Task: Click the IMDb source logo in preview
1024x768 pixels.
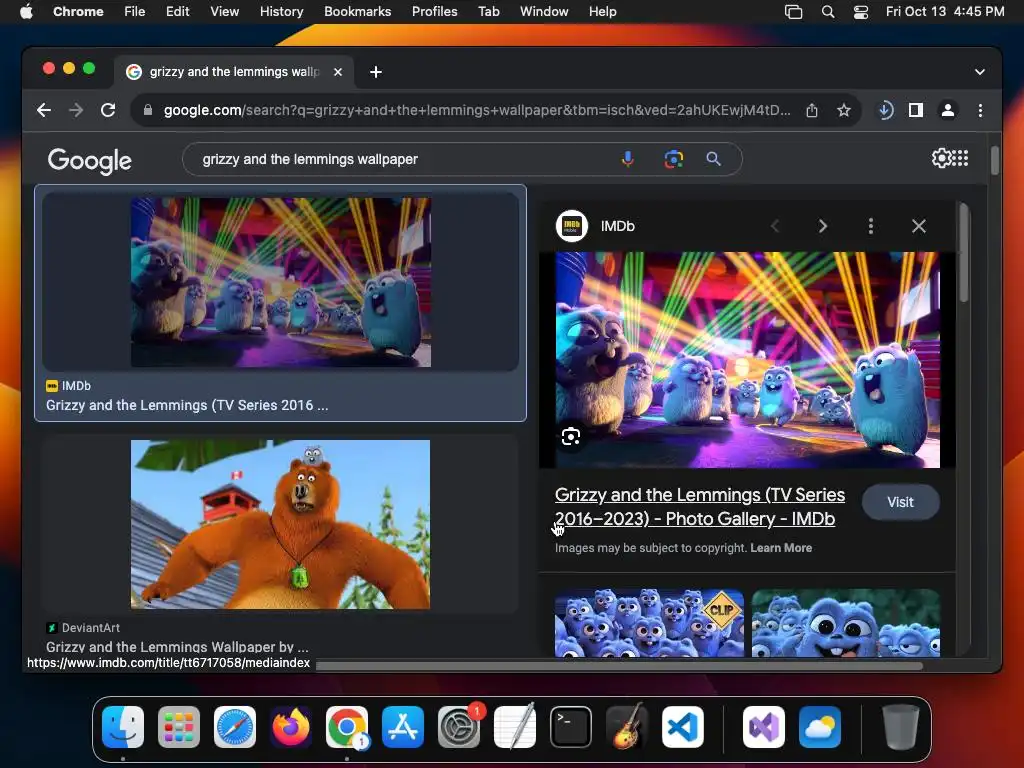Action: (571, 226)
